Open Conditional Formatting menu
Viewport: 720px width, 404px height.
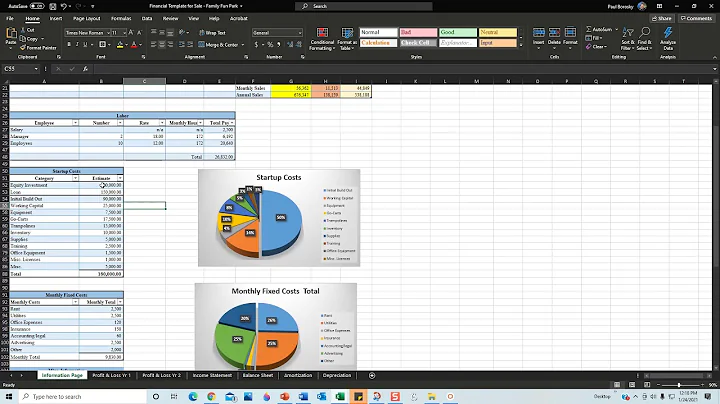[322, 39]
